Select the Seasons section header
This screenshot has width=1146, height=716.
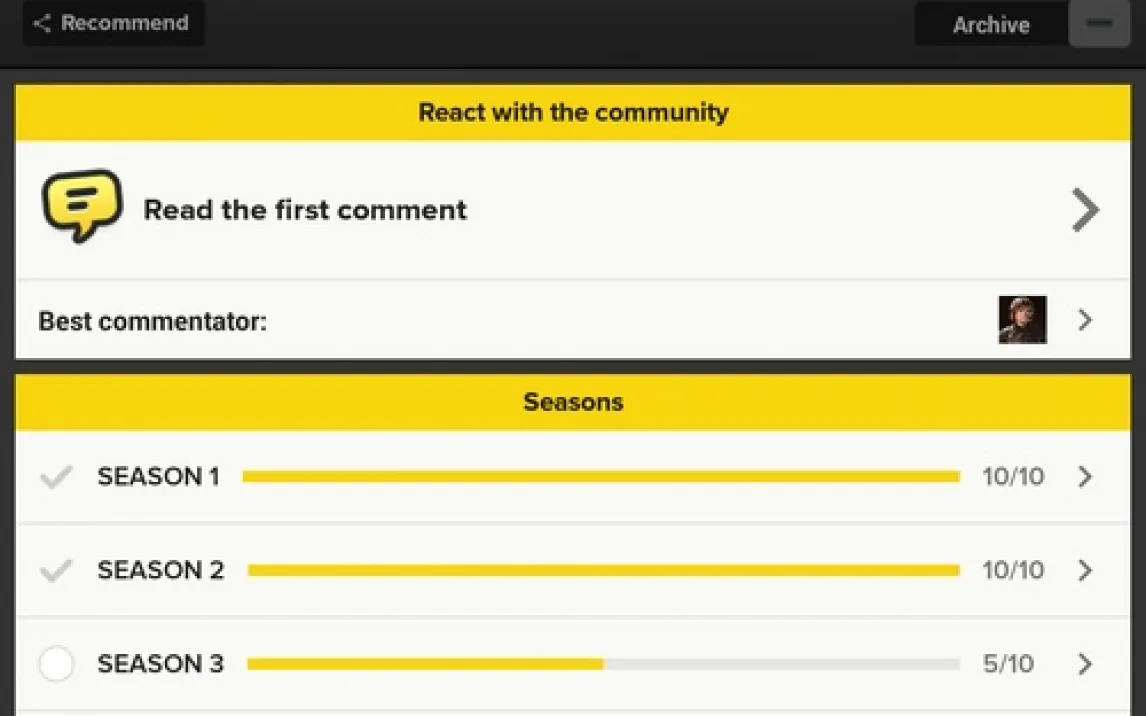[573, 402]
